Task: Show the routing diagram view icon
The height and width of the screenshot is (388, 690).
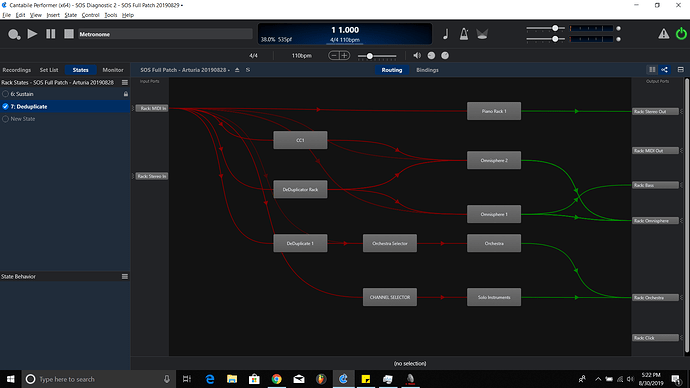Action: click(664, 70)
